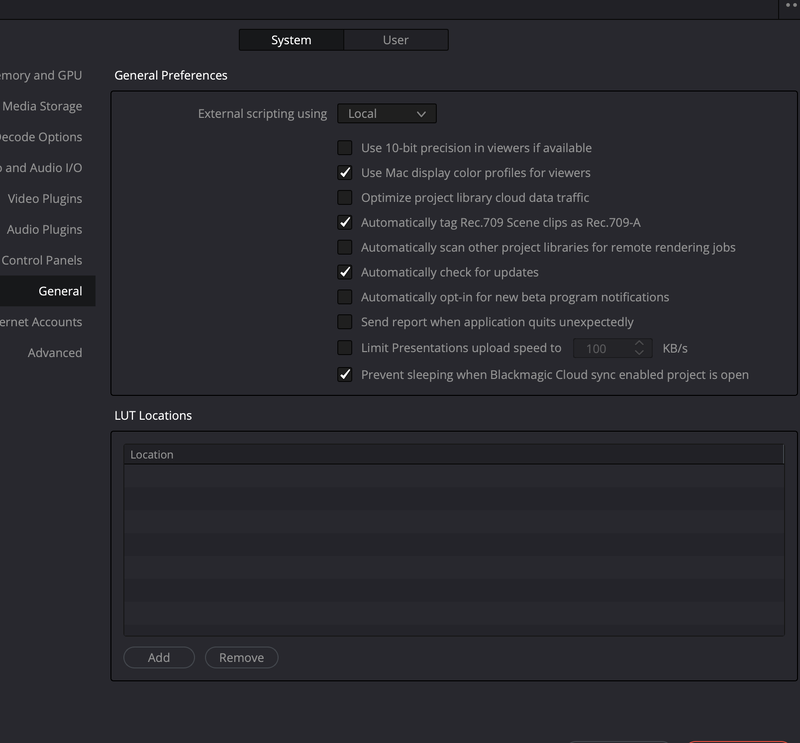Screen dimensions: 800x743
Task: Enable 10-bit precision in viewers
Action: coord(345,147)
